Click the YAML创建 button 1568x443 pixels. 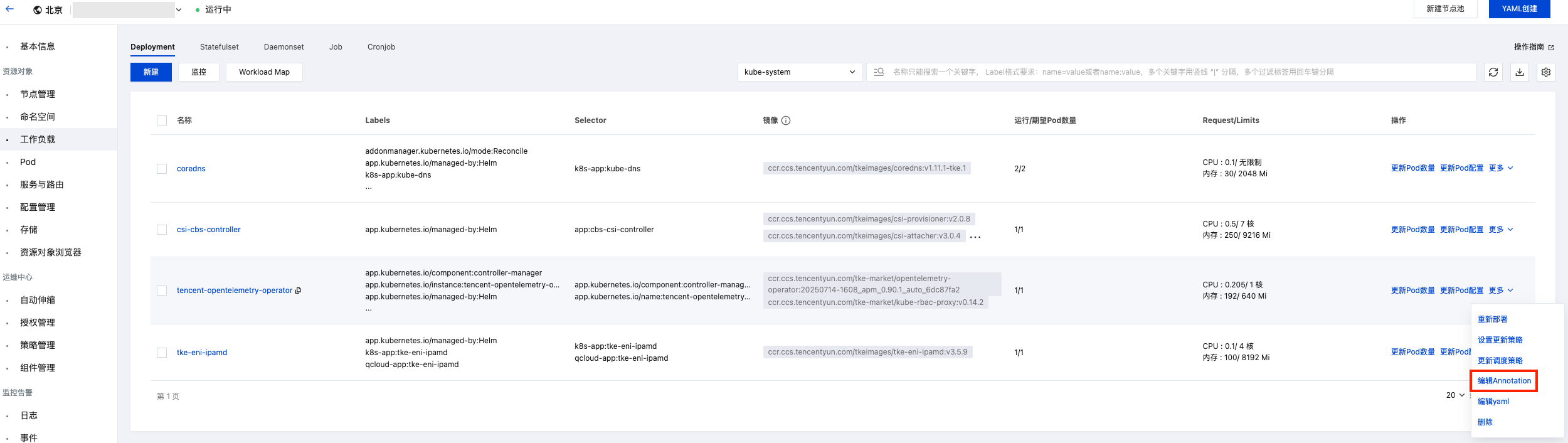click(1519, 9)
